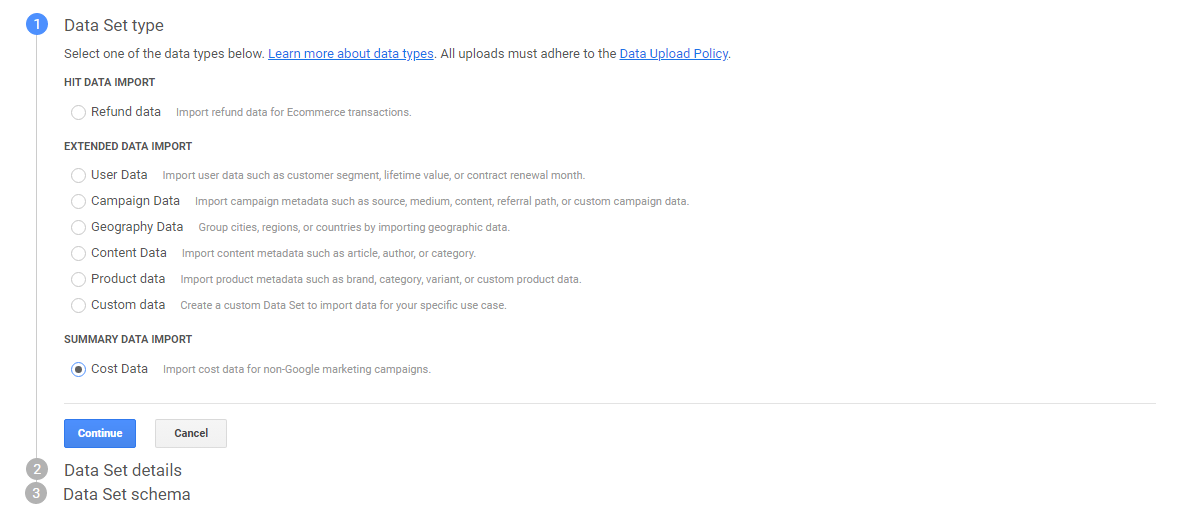
Task: Click the step 3 number circle icon
Action: 37,494
